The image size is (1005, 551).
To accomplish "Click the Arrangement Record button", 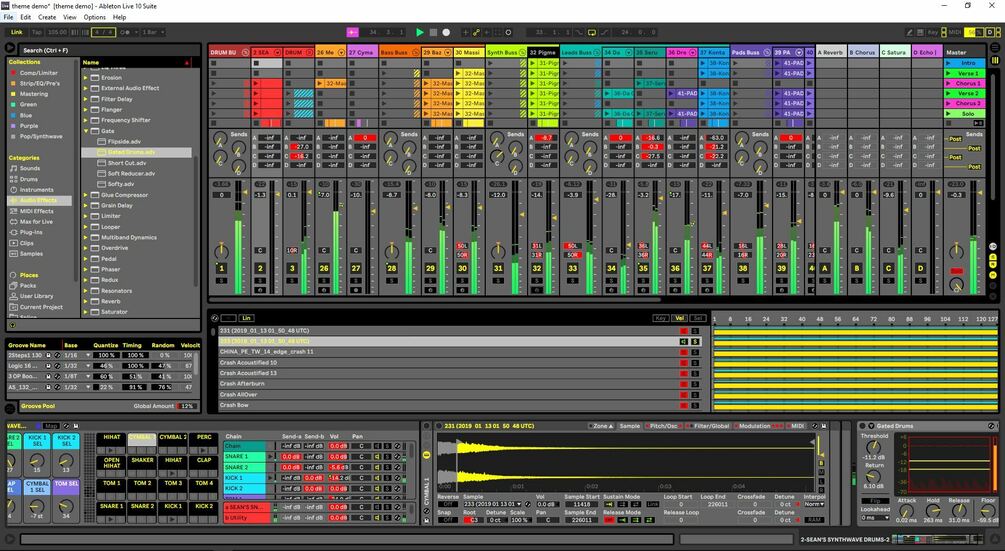I will (x=446, y=32).
